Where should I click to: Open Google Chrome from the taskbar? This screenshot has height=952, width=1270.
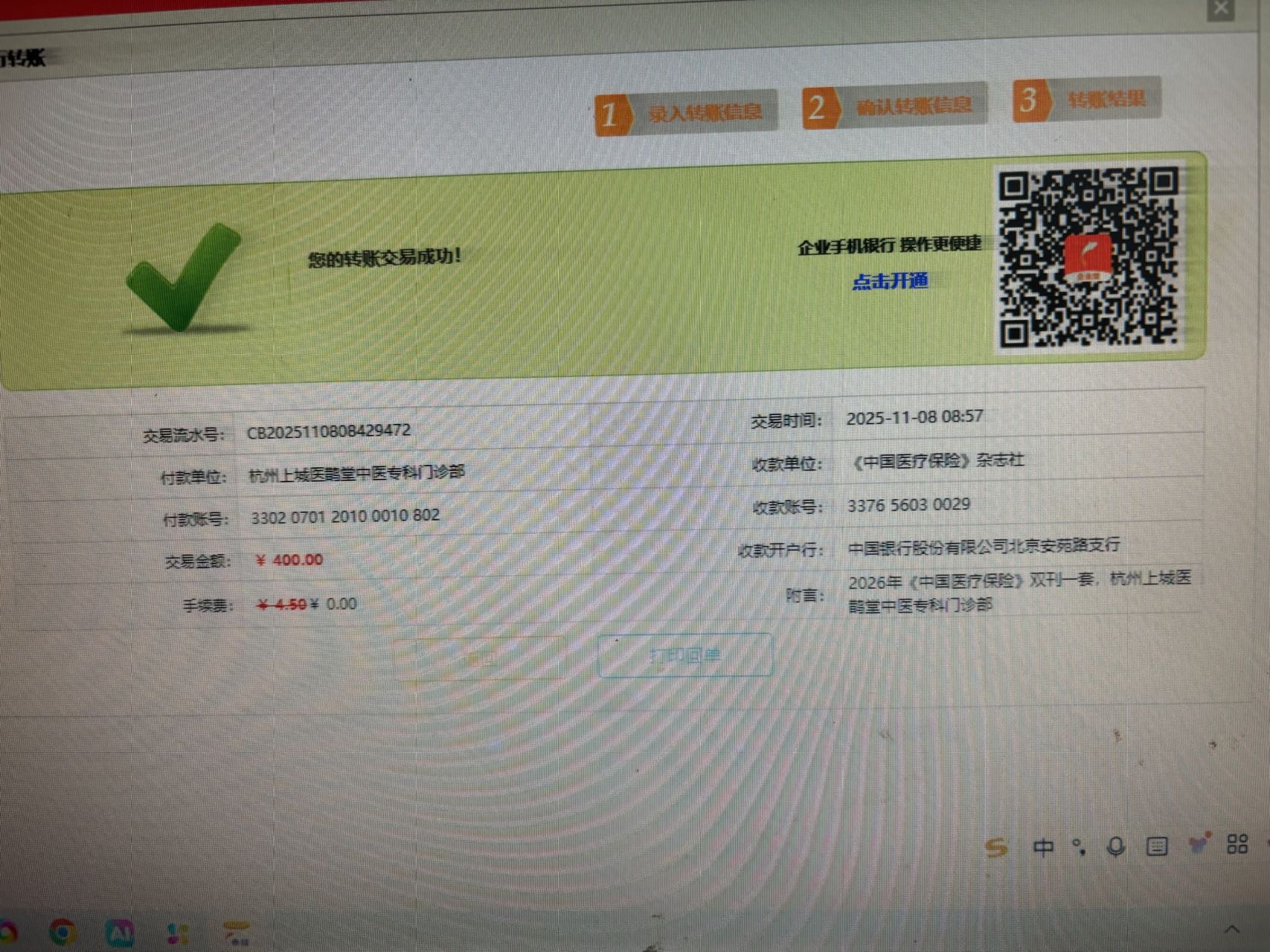(62, 932)
